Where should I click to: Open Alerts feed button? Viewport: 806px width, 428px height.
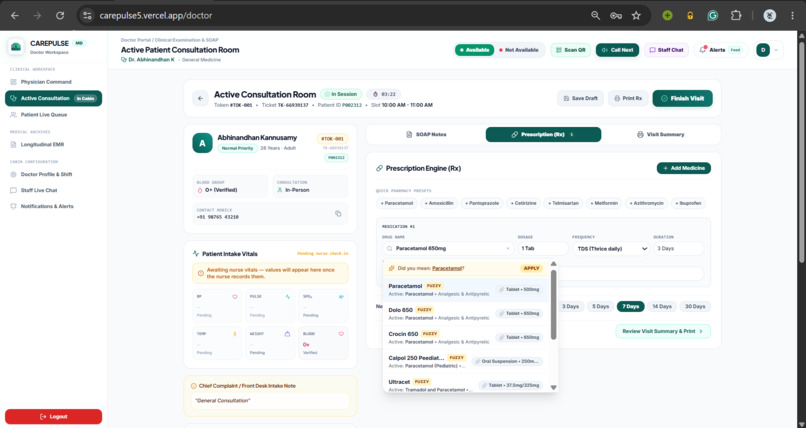coord(721,50)
